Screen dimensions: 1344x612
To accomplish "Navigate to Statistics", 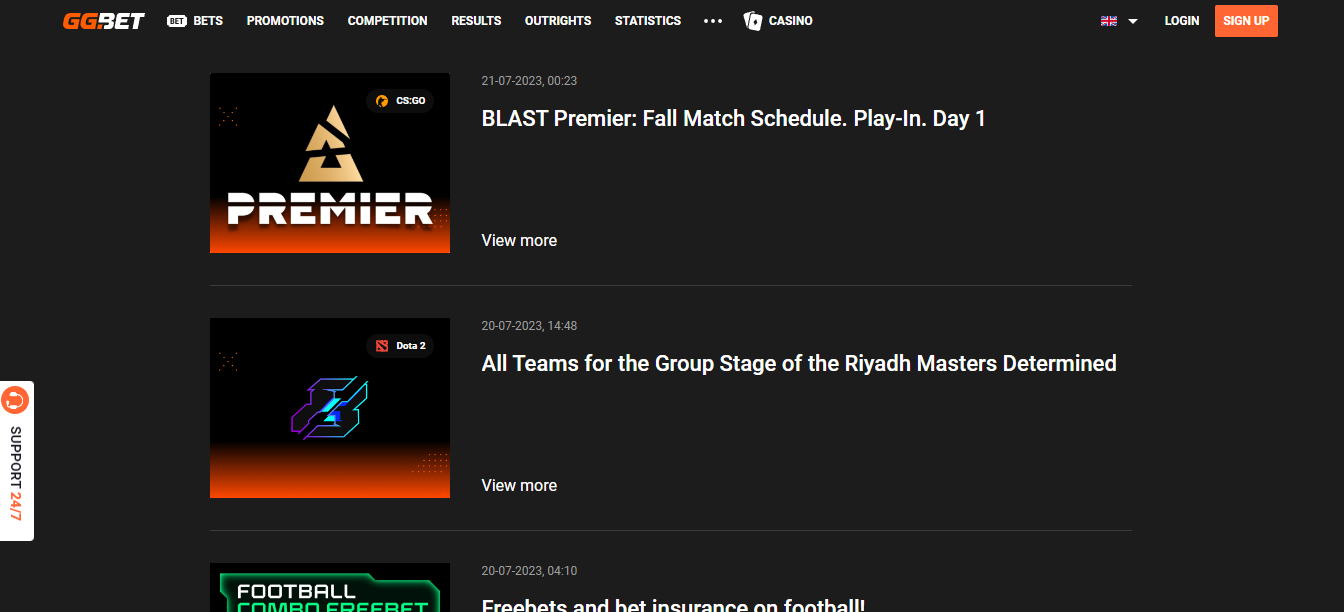I will pos(648,21).
